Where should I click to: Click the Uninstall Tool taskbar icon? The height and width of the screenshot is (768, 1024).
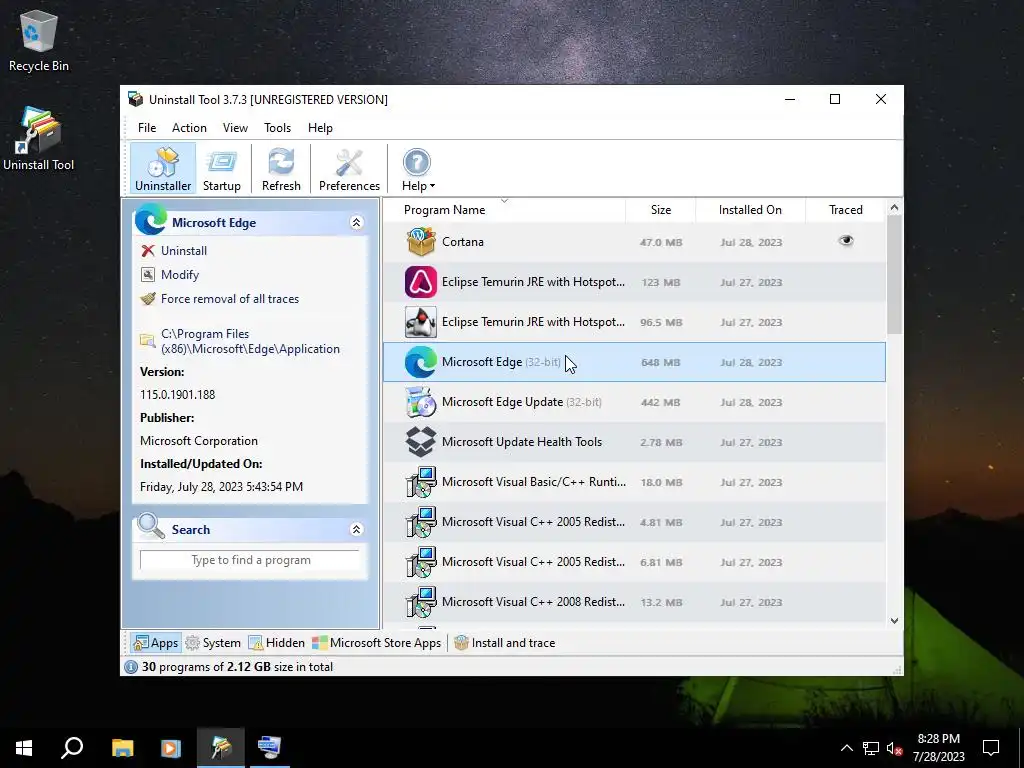[221, 748]
